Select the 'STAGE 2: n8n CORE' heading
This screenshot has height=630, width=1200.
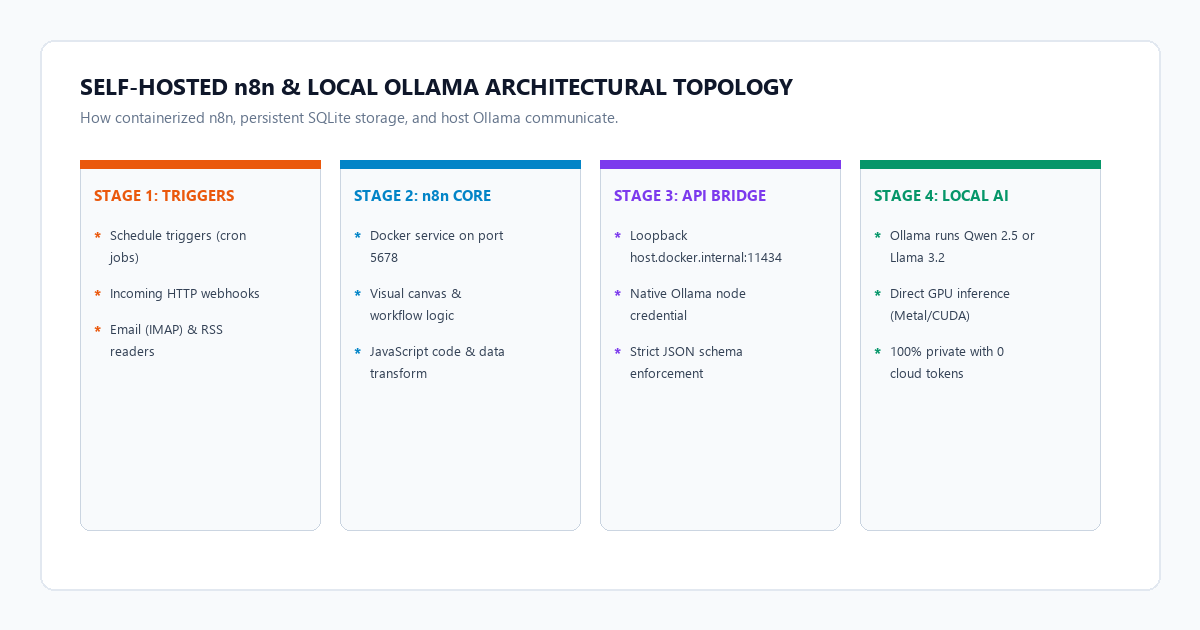coord(423,196)
